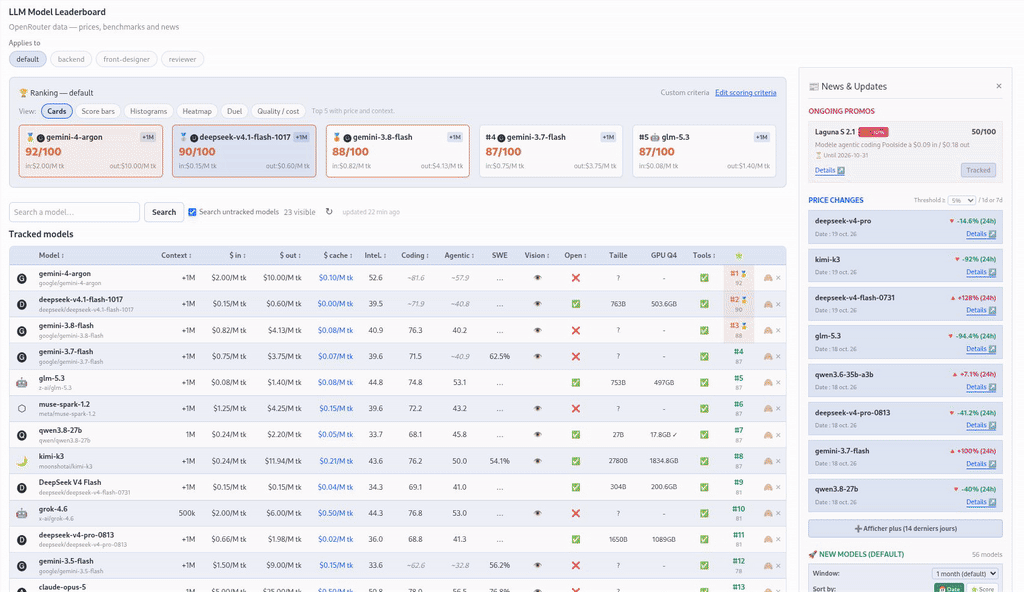Click the medal icon on gemini-4-argon card

pos(30,137)
